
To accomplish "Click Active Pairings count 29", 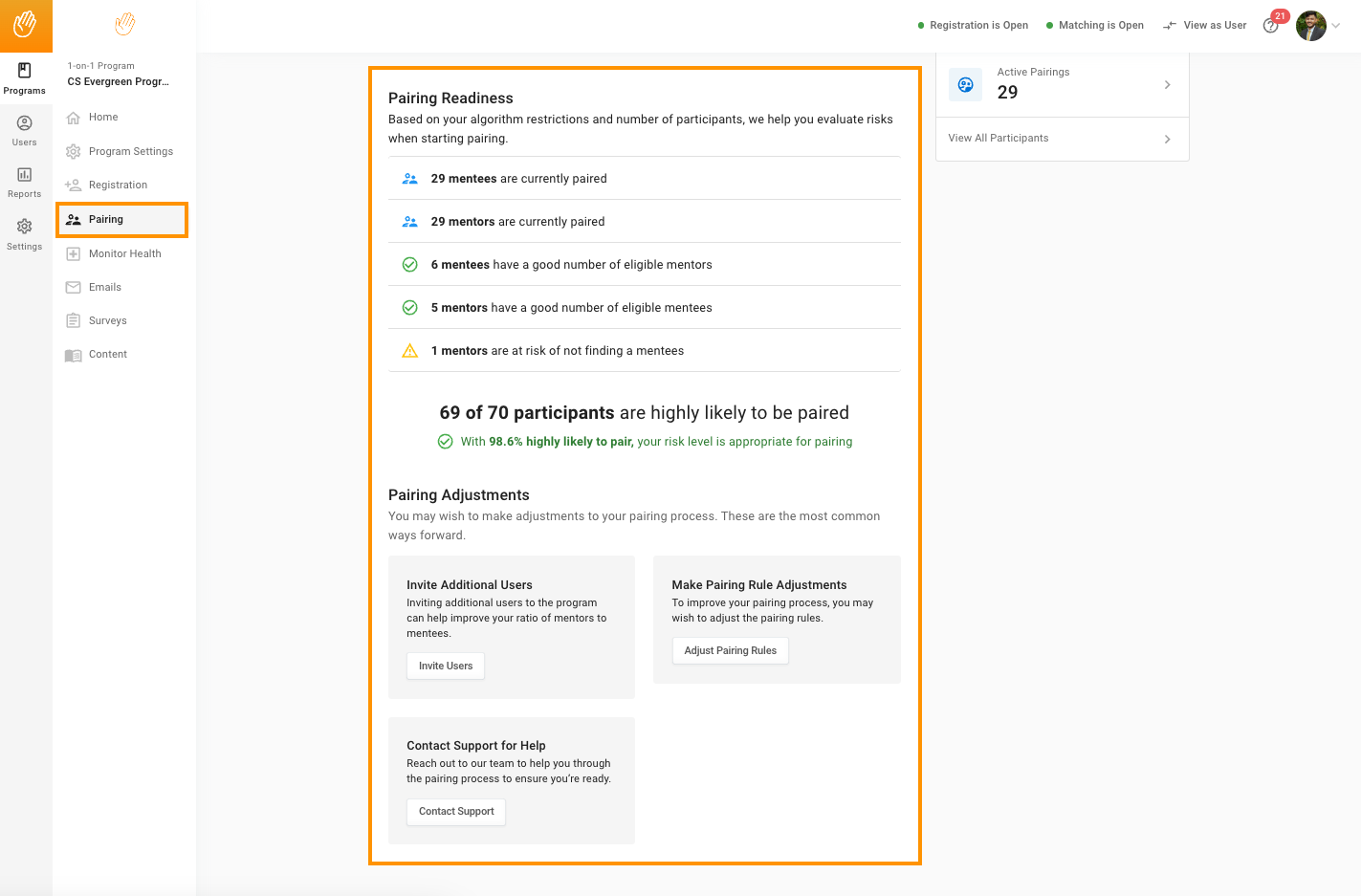I will [x=1007, y=92].
